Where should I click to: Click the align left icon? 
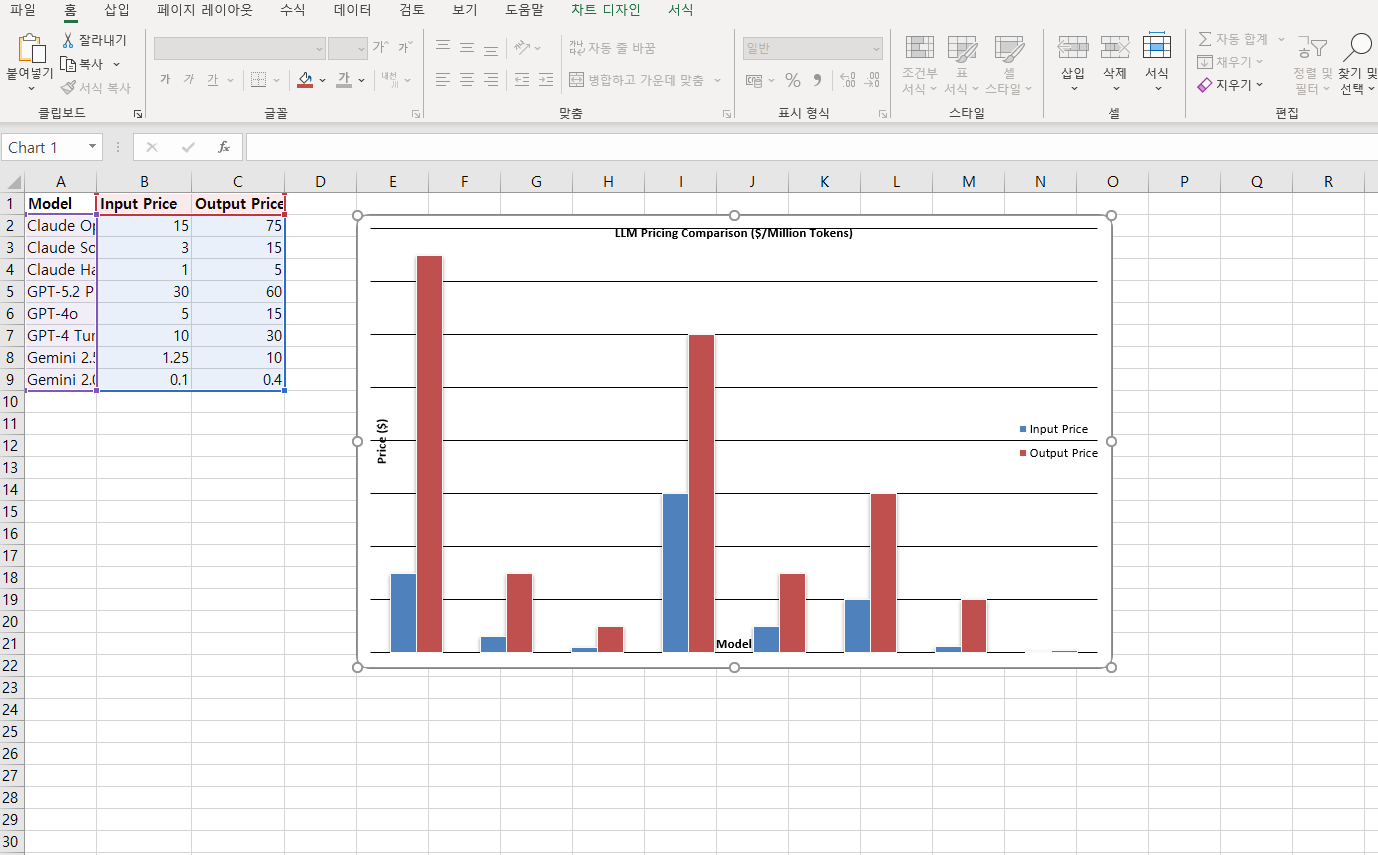(x=443, y=80)
